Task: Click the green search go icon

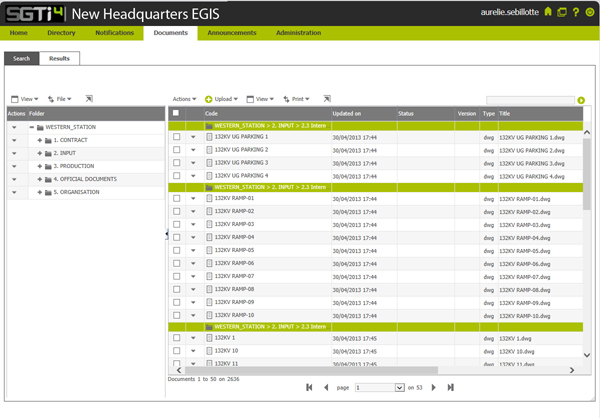Action: (581, 100)
